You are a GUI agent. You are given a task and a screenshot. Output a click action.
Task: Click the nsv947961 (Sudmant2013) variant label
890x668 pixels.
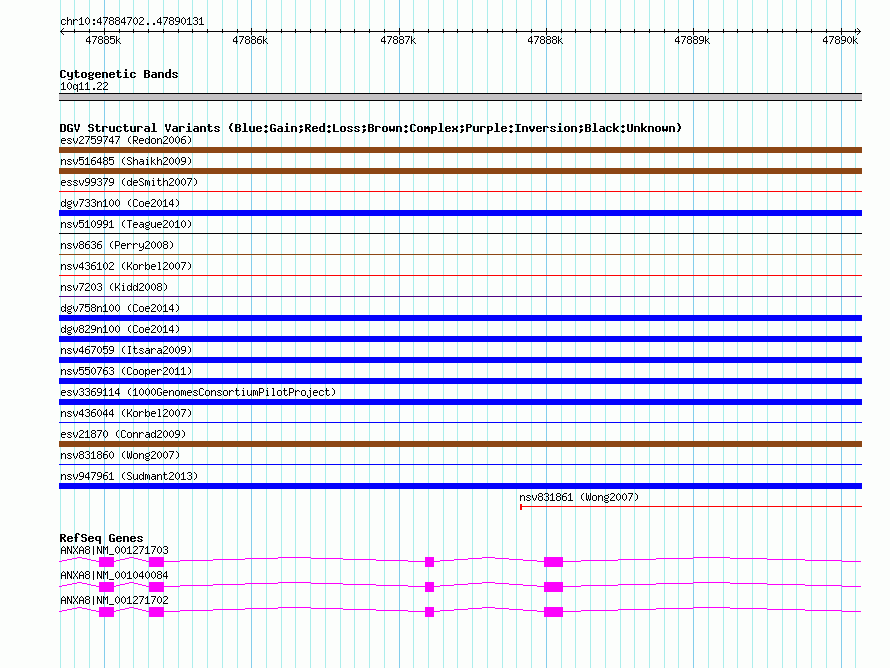click(x=129, y=476)
